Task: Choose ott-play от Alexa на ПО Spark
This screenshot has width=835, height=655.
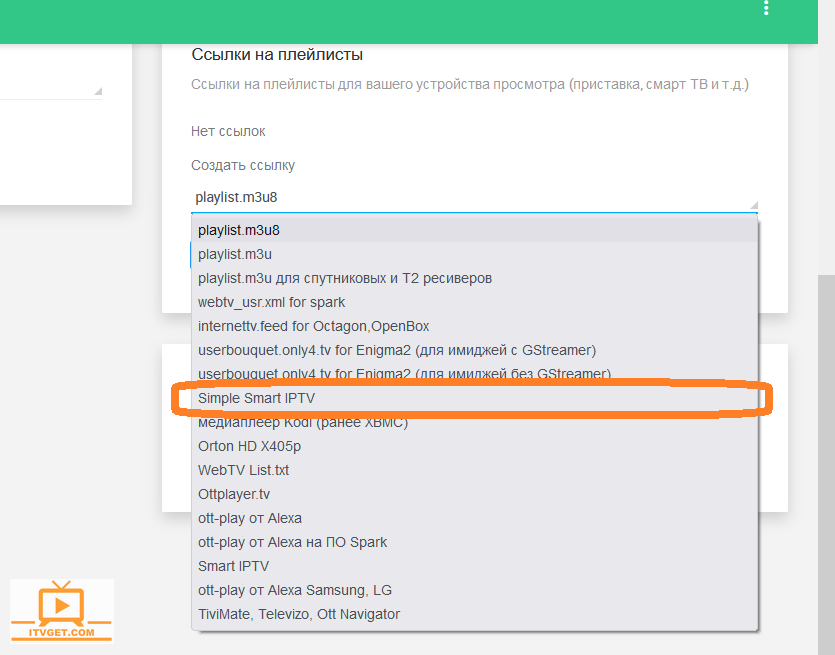Action: pyautogui.click(x=474, y=542)
